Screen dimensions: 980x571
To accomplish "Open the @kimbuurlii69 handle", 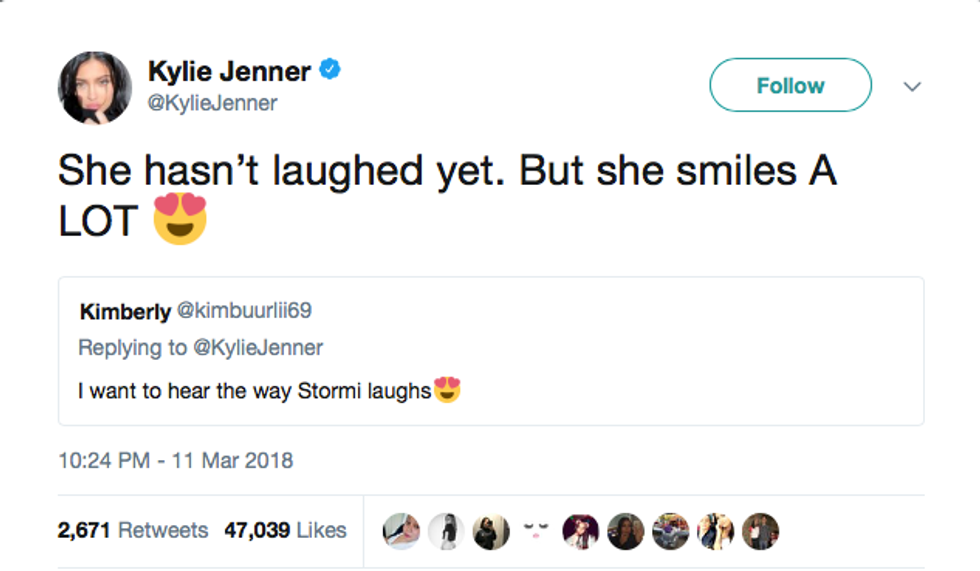I will pyautogui.click(x=244, y=311).
